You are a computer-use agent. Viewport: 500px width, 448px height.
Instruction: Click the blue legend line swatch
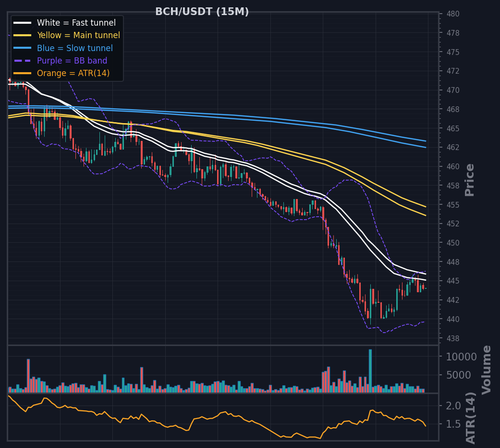(x=22, y=48)
